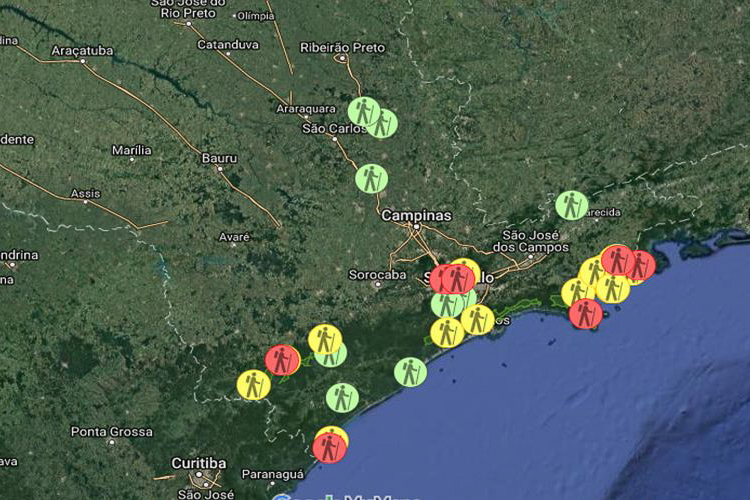Select the green hiker marker north of Campinas

click(x=371, y=179)
